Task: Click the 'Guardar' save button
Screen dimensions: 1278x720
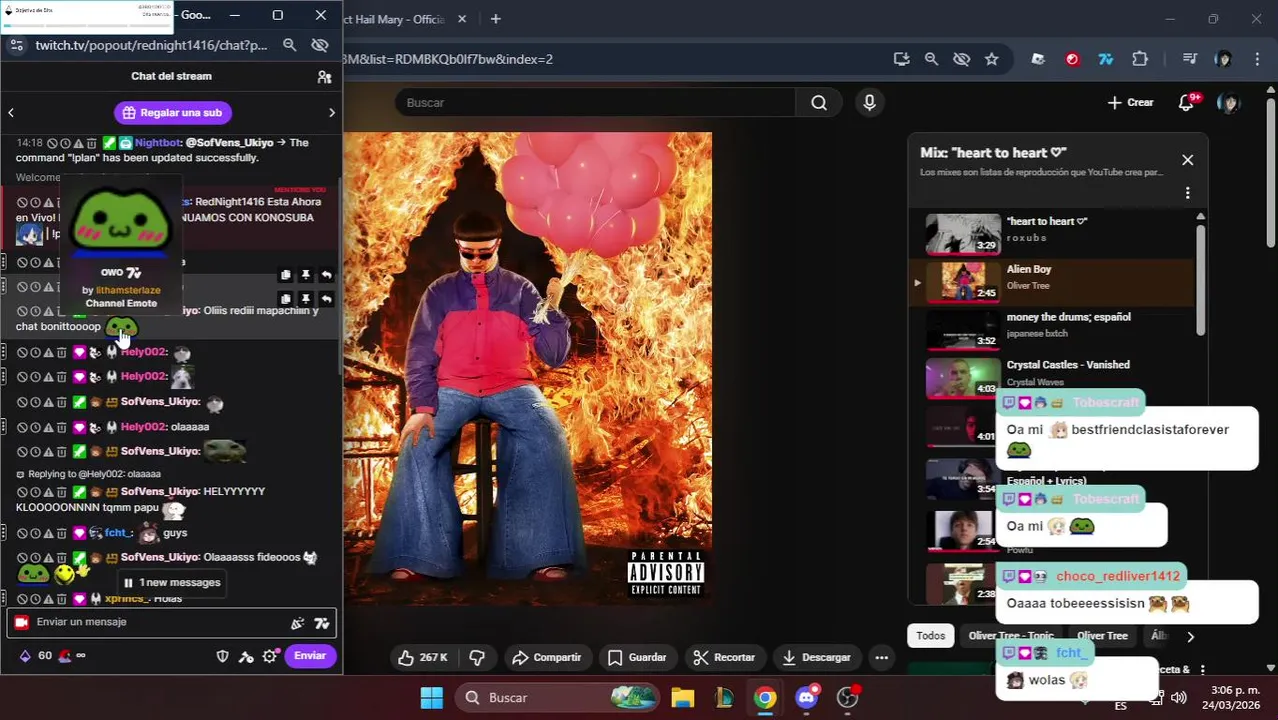Action: click(636, 657)
